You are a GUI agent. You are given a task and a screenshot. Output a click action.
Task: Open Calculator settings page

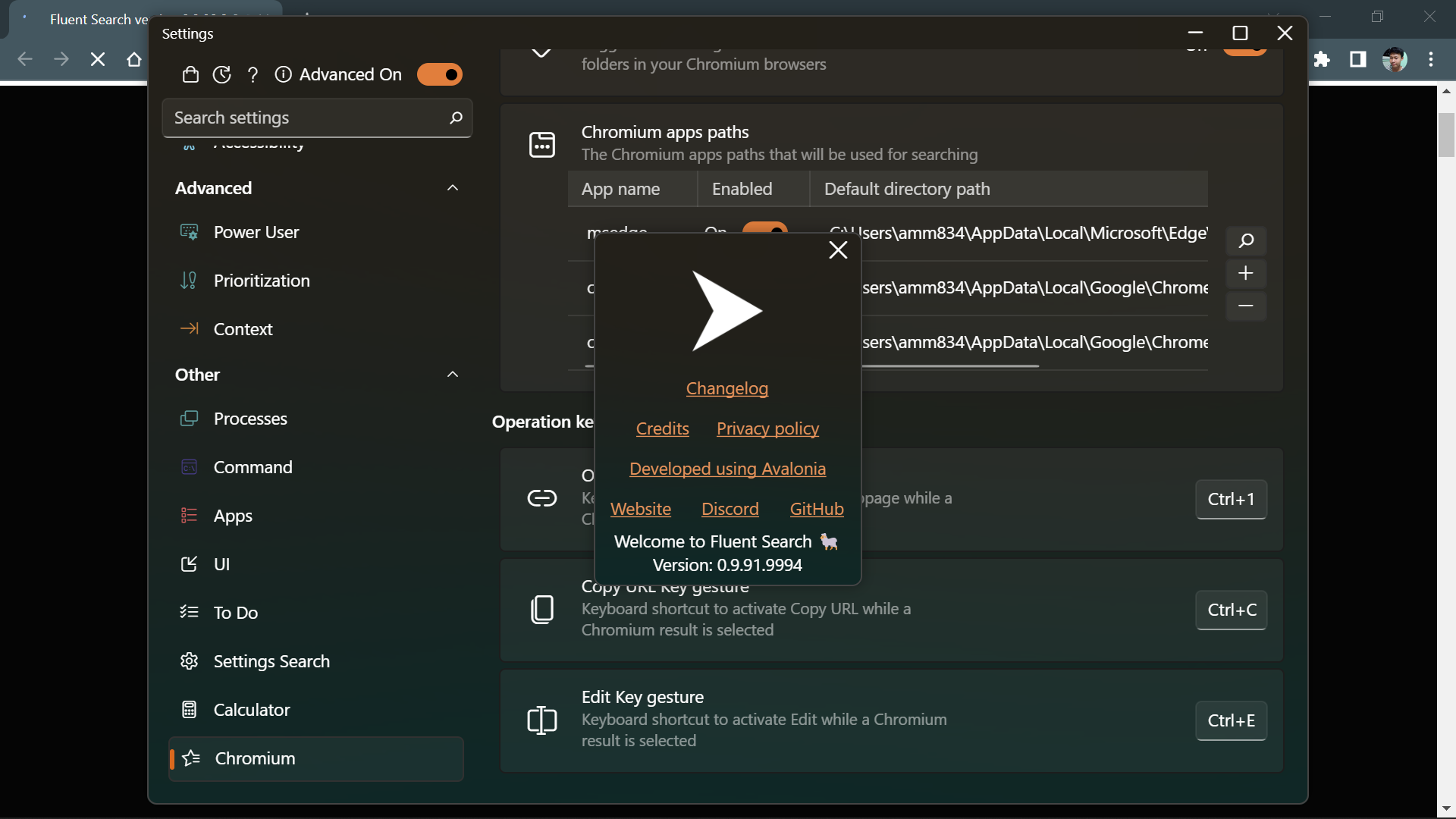pos(252,710)
